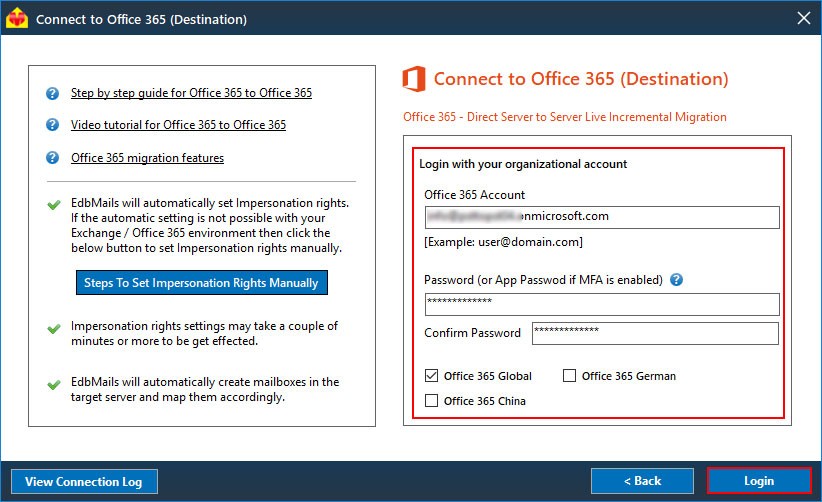
Task: Click the password help question mark icon
Action: [677, 280]
